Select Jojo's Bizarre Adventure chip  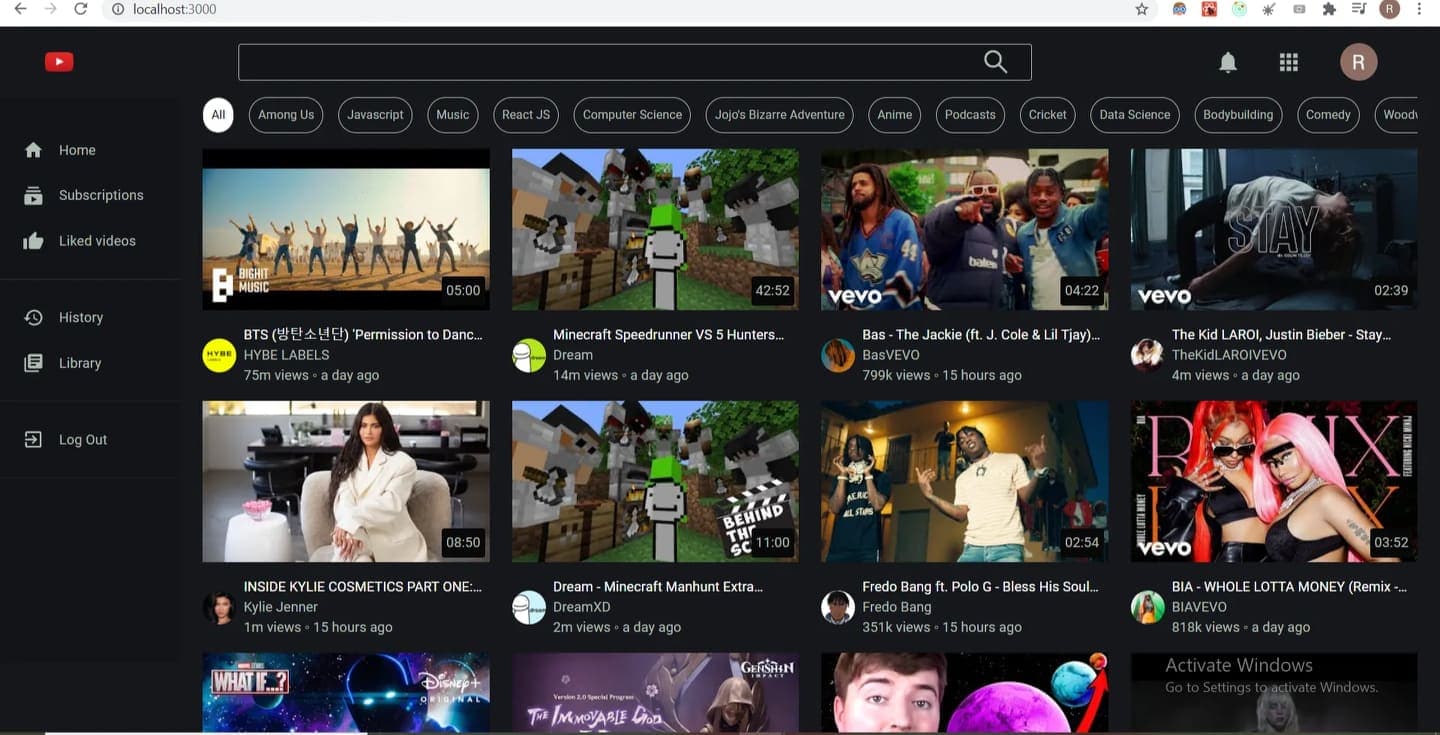(780, 115)
